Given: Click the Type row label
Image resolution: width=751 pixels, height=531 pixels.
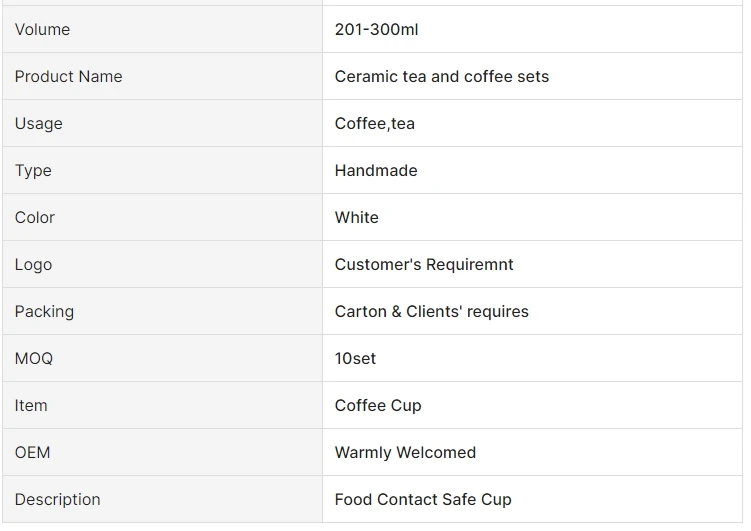Looking at the screenshot, I should [x=33, y=171].
